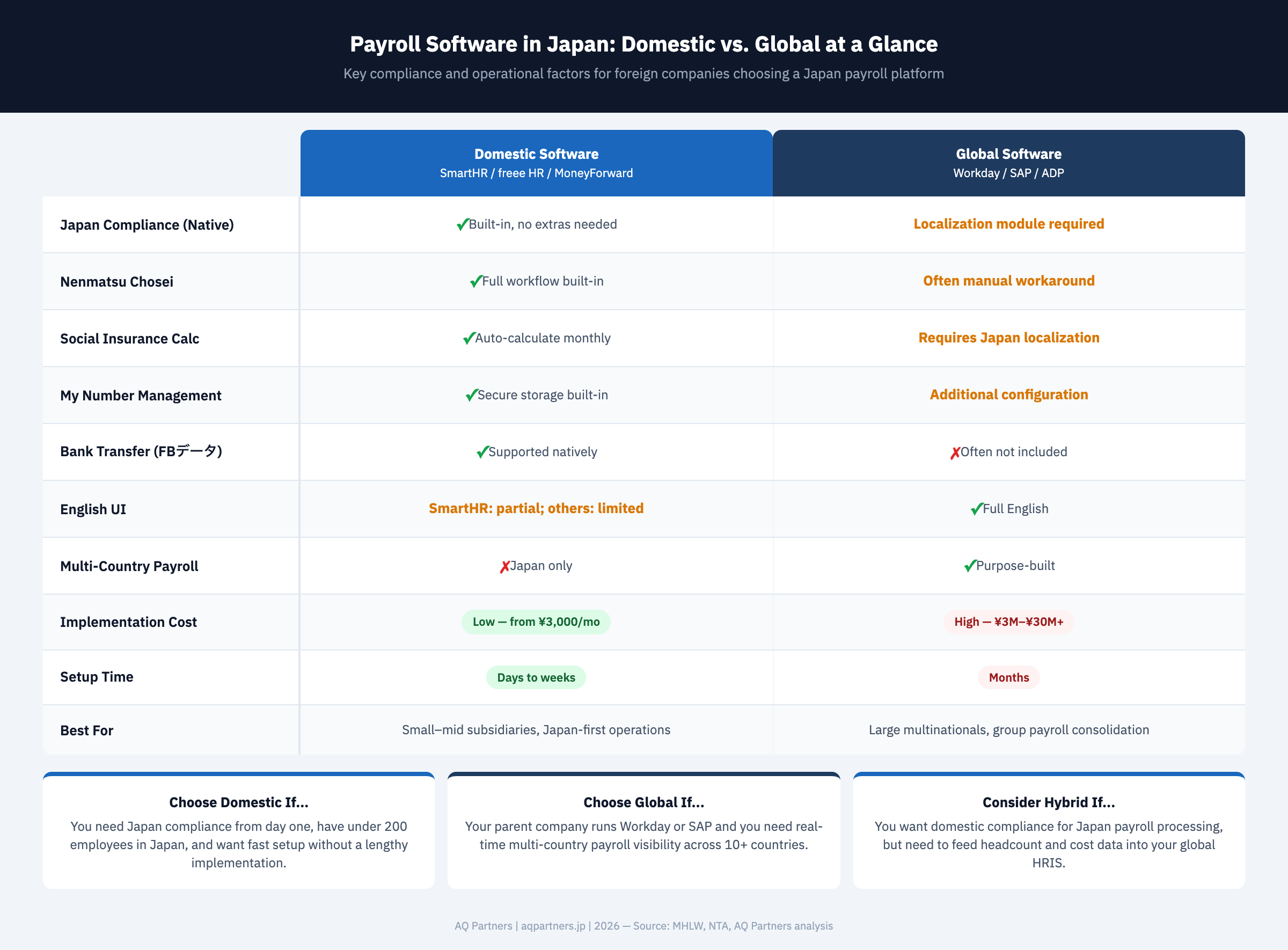The height and width of the screenshot is (950, 1288).
Task: Click the green 'Days to weeks' pill
Action: pos(536,677)
